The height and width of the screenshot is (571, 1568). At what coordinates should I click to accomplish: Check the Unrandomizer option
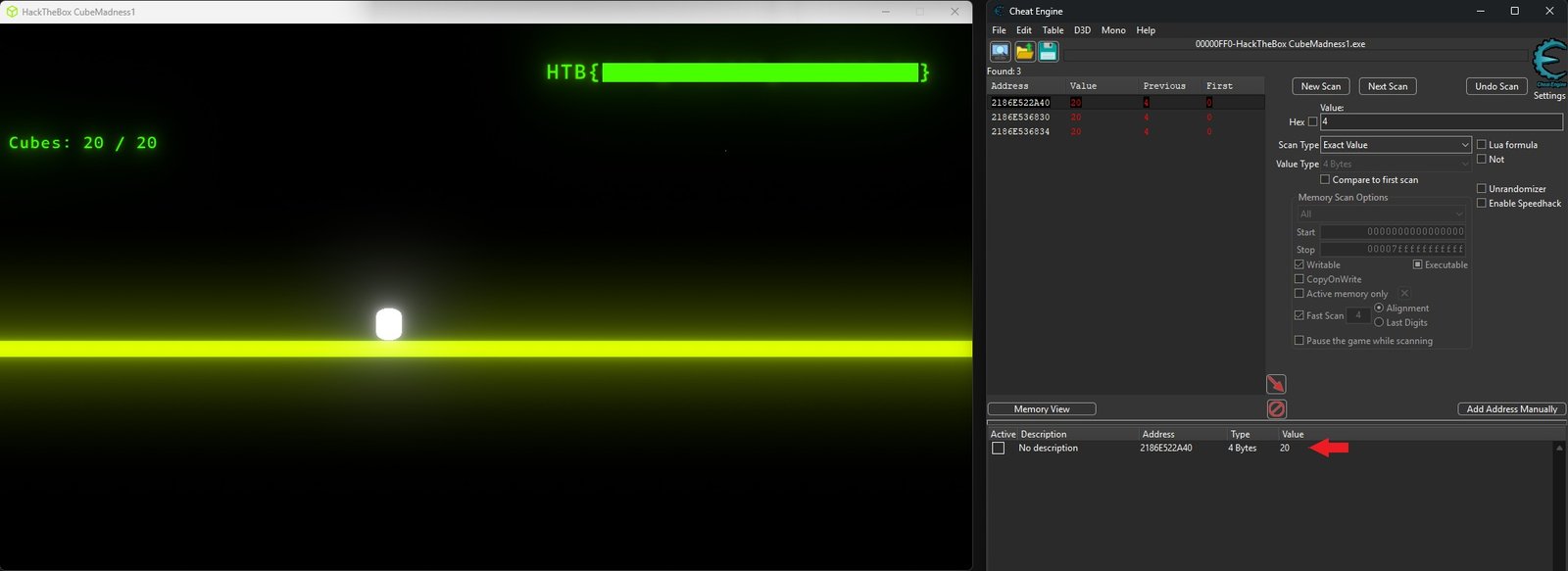coord(1482,189)
